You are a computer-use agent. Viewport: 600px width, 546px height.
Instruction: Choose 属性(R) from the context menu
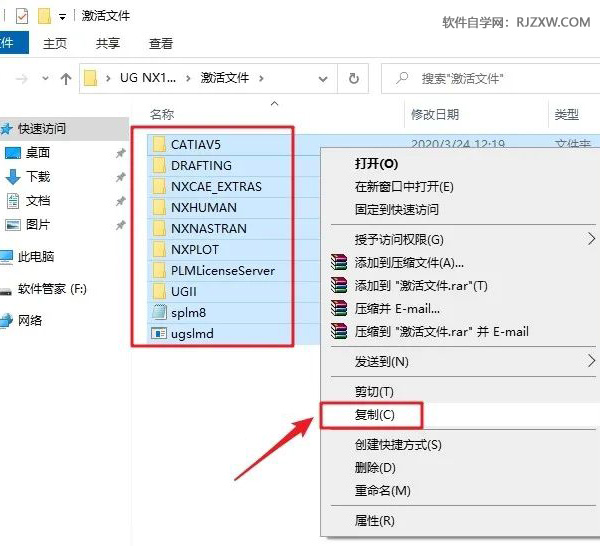460,520
